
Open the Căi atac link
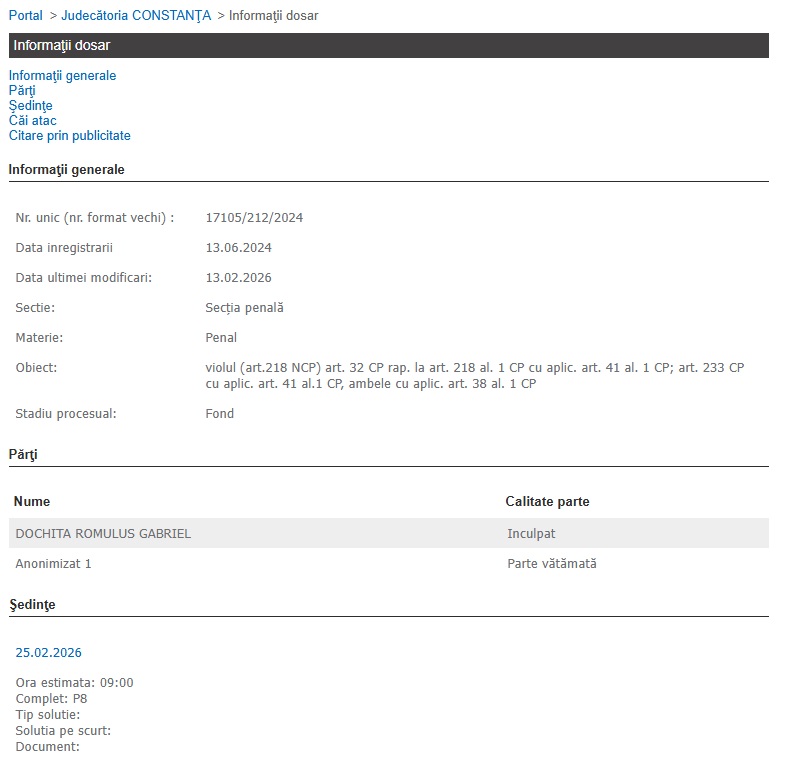(32, 121)
